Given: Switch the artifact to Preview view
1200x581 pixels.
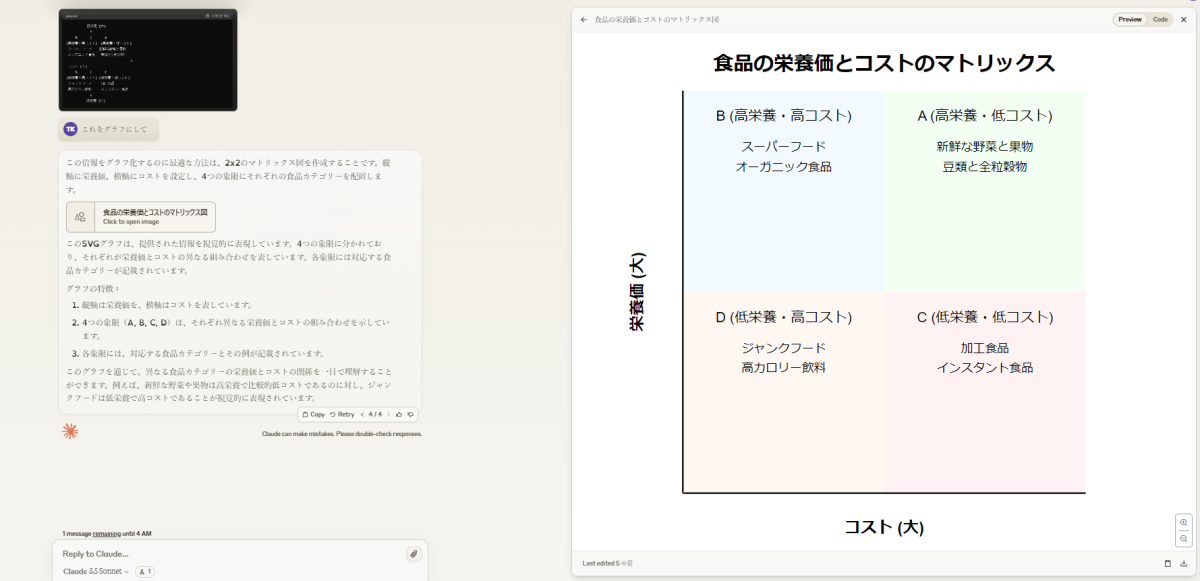Looking at the screenshot, I should 1130,19.
